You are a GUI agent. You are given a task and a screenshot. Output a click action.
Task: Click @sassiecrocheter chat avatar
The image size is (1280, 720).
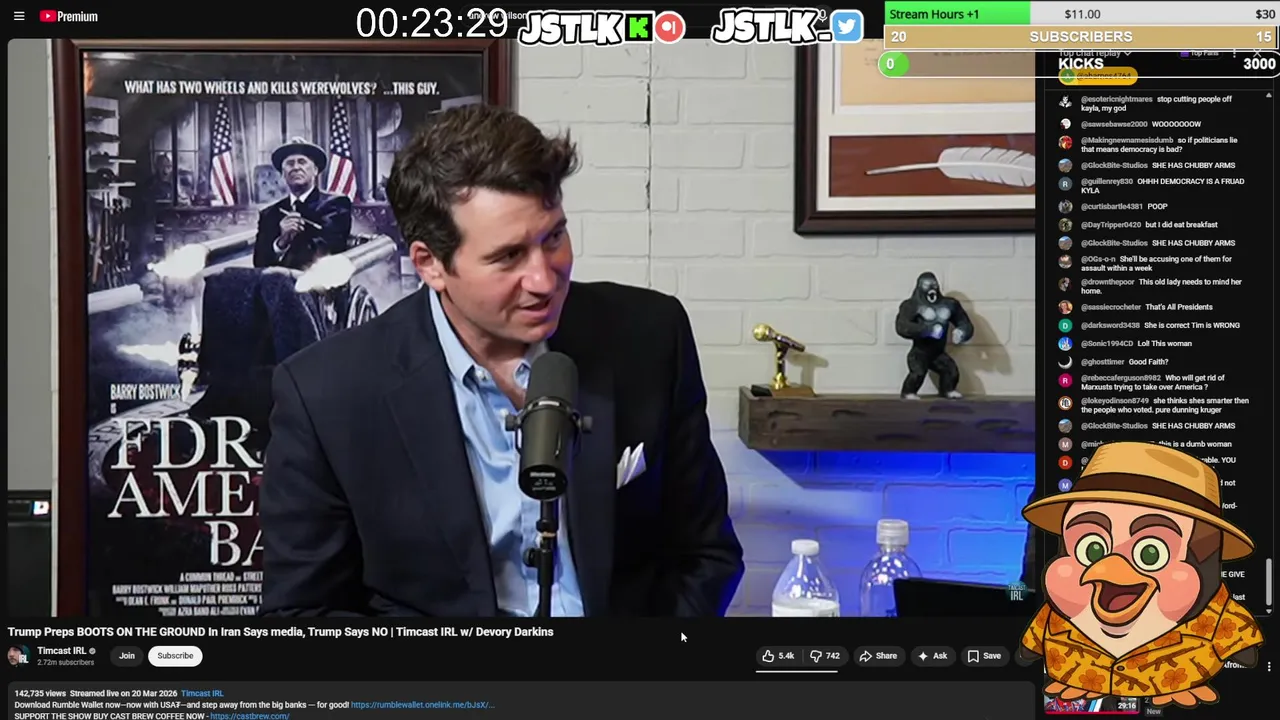click(x=1065, y=307)
